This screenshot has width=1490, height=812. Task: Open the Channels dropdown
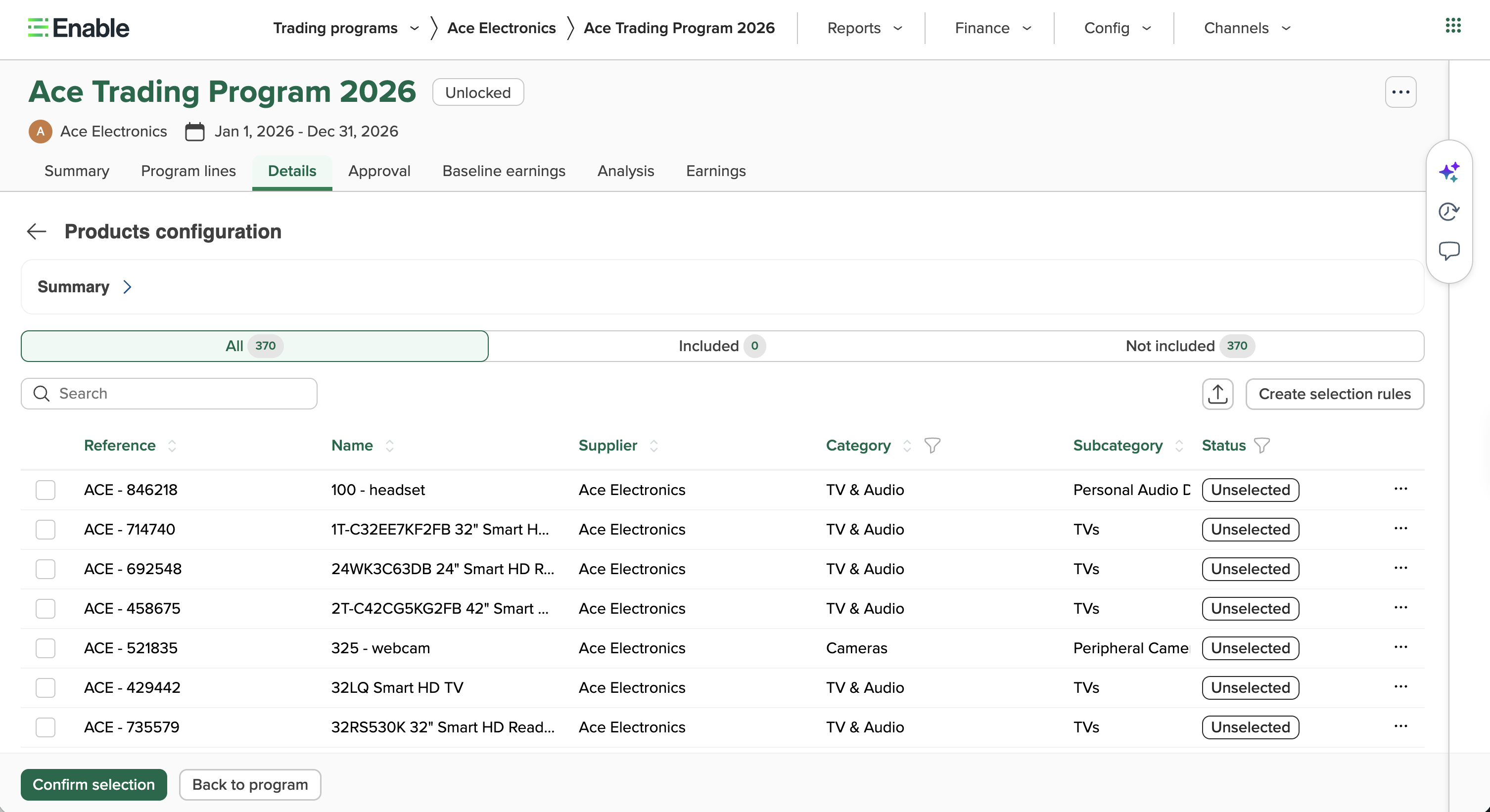tap(1247, 28)
